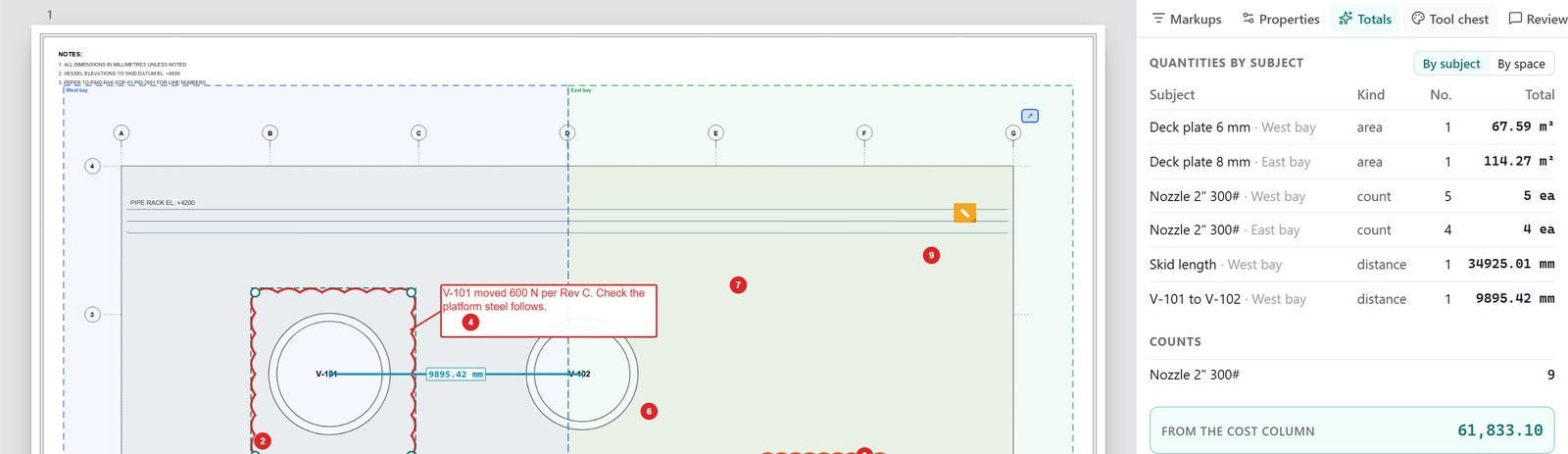Select red count marker number 6
The width and height of the screenshot is (1568, 454).
pyautogui.click(x=649, y=412)
